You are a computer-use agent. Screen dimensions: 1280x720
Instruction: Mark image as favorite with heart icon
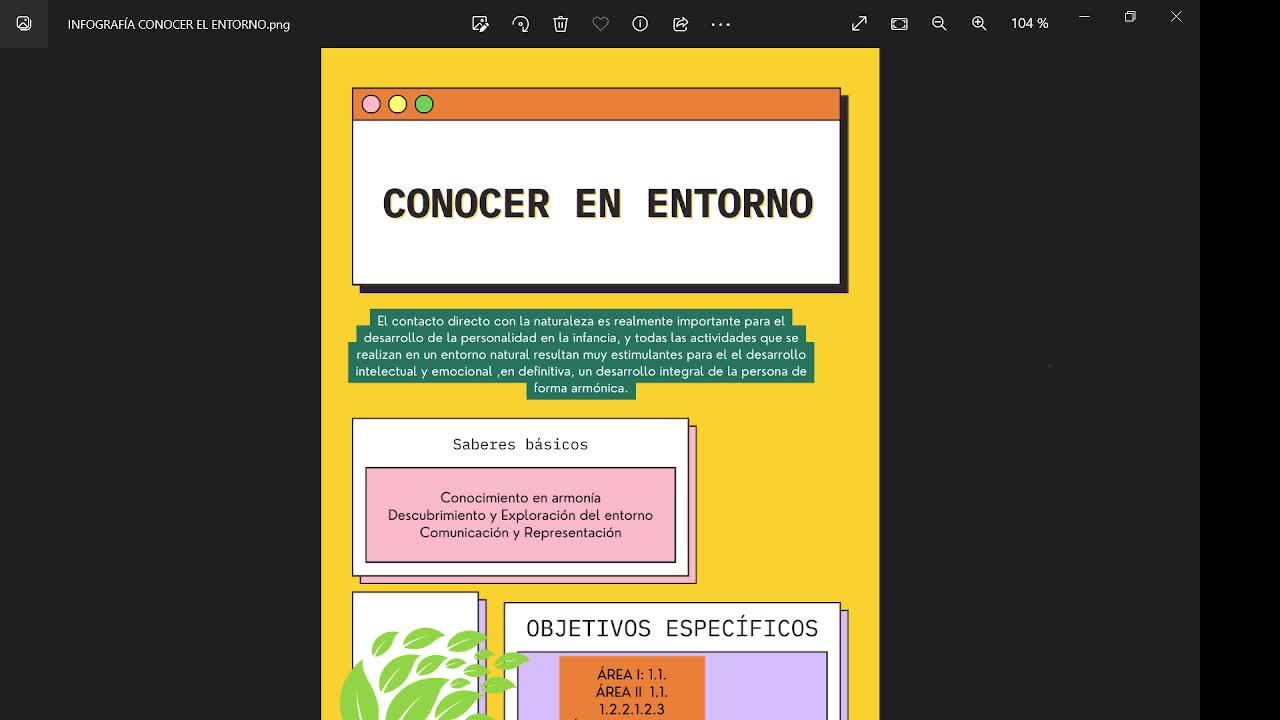[600, 24]
